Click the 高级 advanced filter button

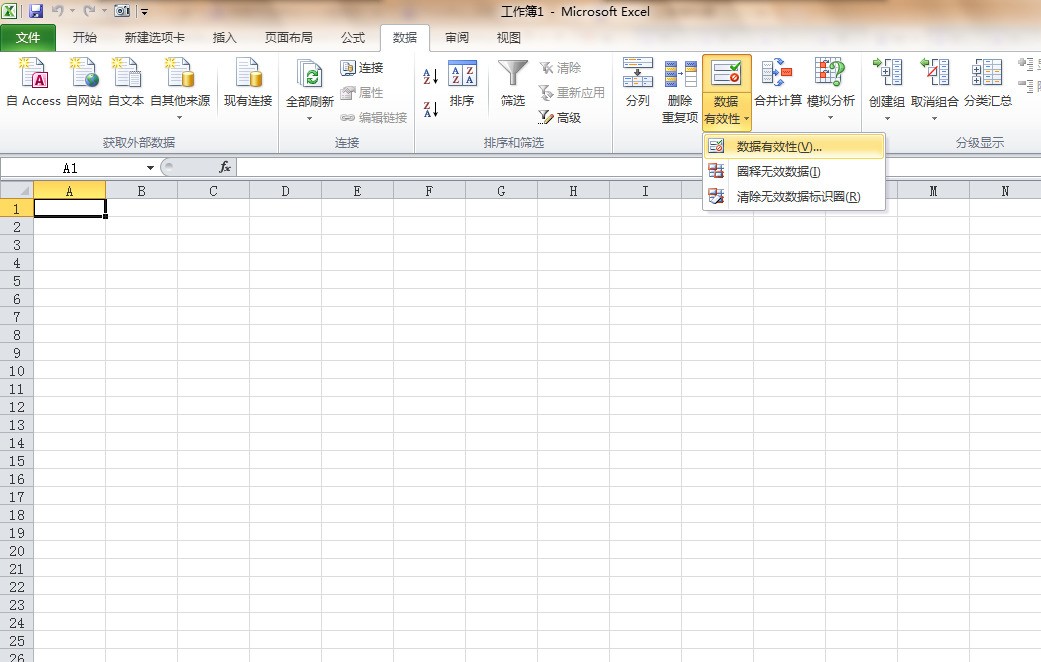pos(560,118)
